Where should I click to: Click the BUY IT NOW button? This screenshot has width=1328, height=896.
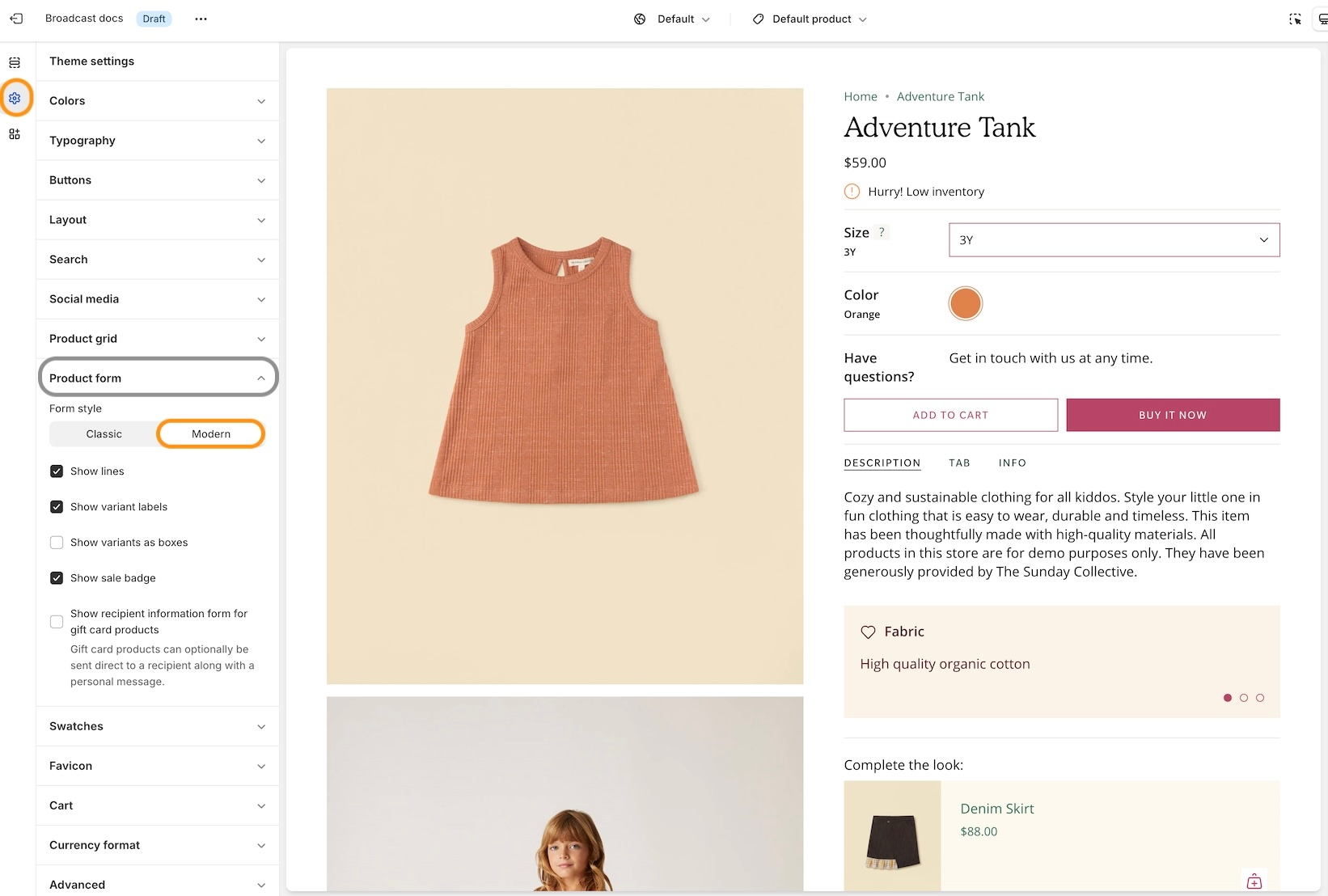point(1172,415)
